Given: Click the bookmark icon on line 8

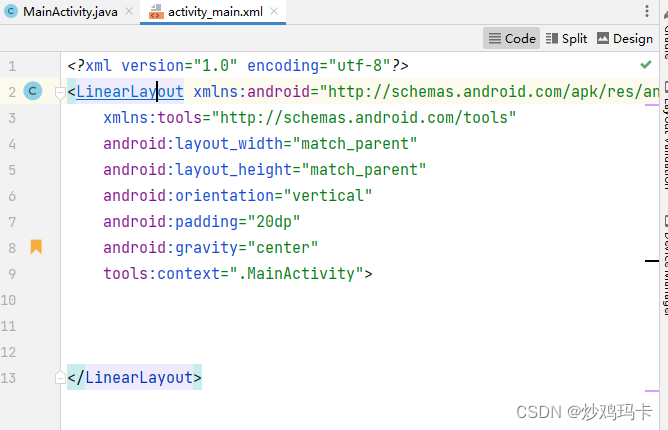Looking at the screenshot, I should [x=36, y=247].
